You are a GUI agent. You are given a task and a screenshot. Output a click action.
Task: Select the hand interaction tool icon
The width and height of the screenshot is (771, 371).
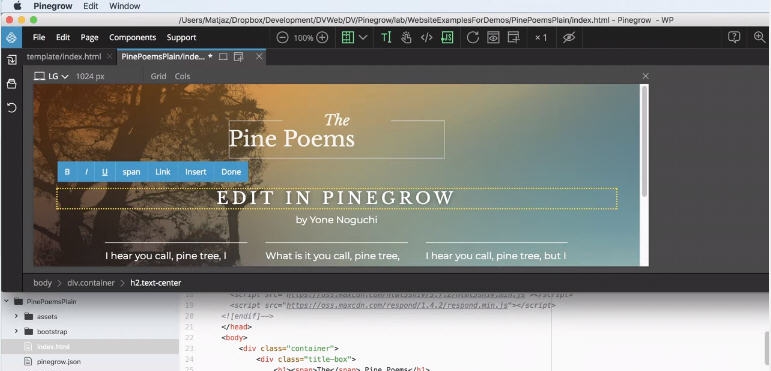[x=406, y=37]
